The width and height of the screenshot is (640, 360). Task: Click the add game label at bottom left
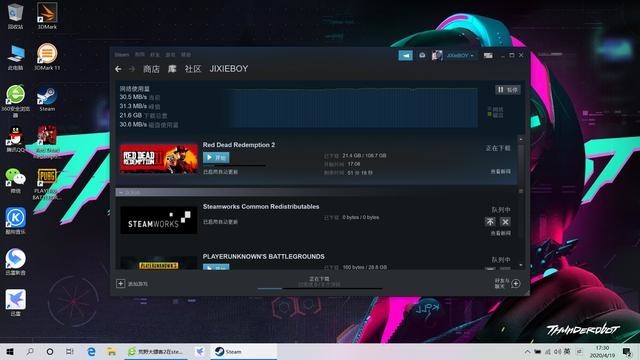(x=138, y=284)
